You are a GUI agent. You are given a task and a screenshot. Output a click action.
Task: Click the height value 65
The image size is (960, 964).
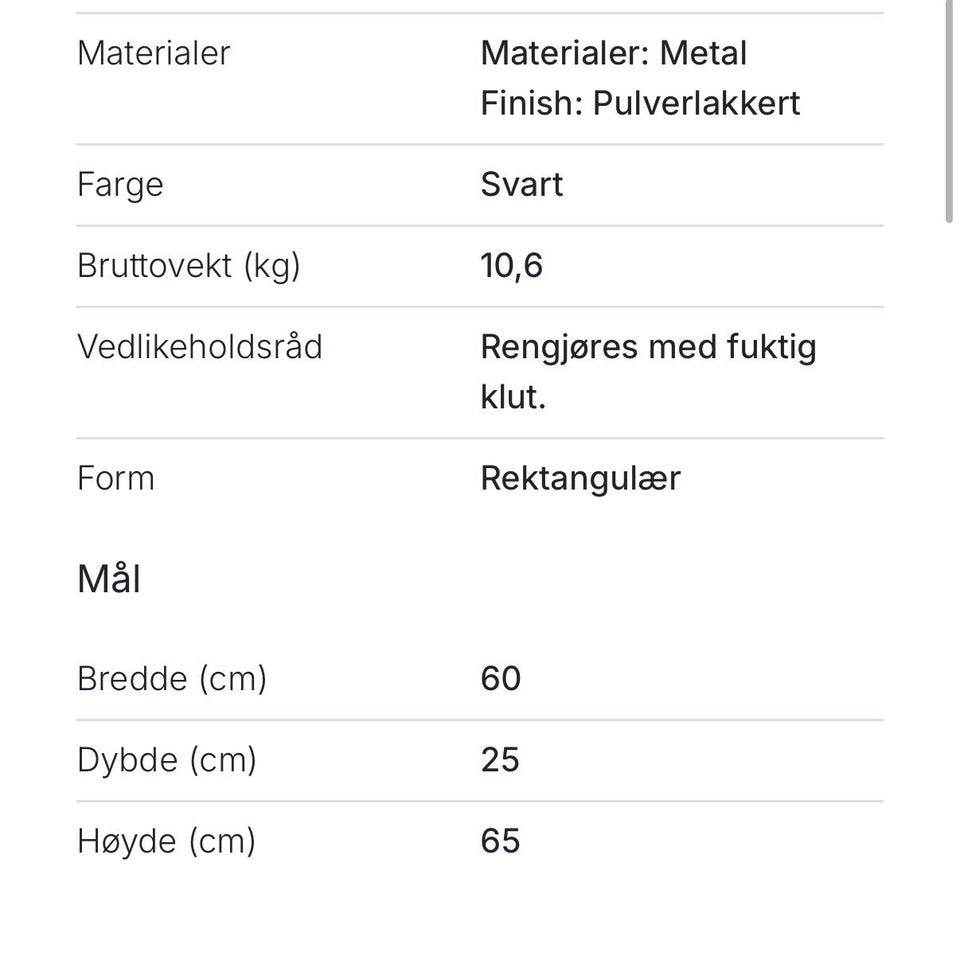pos(501,841)
